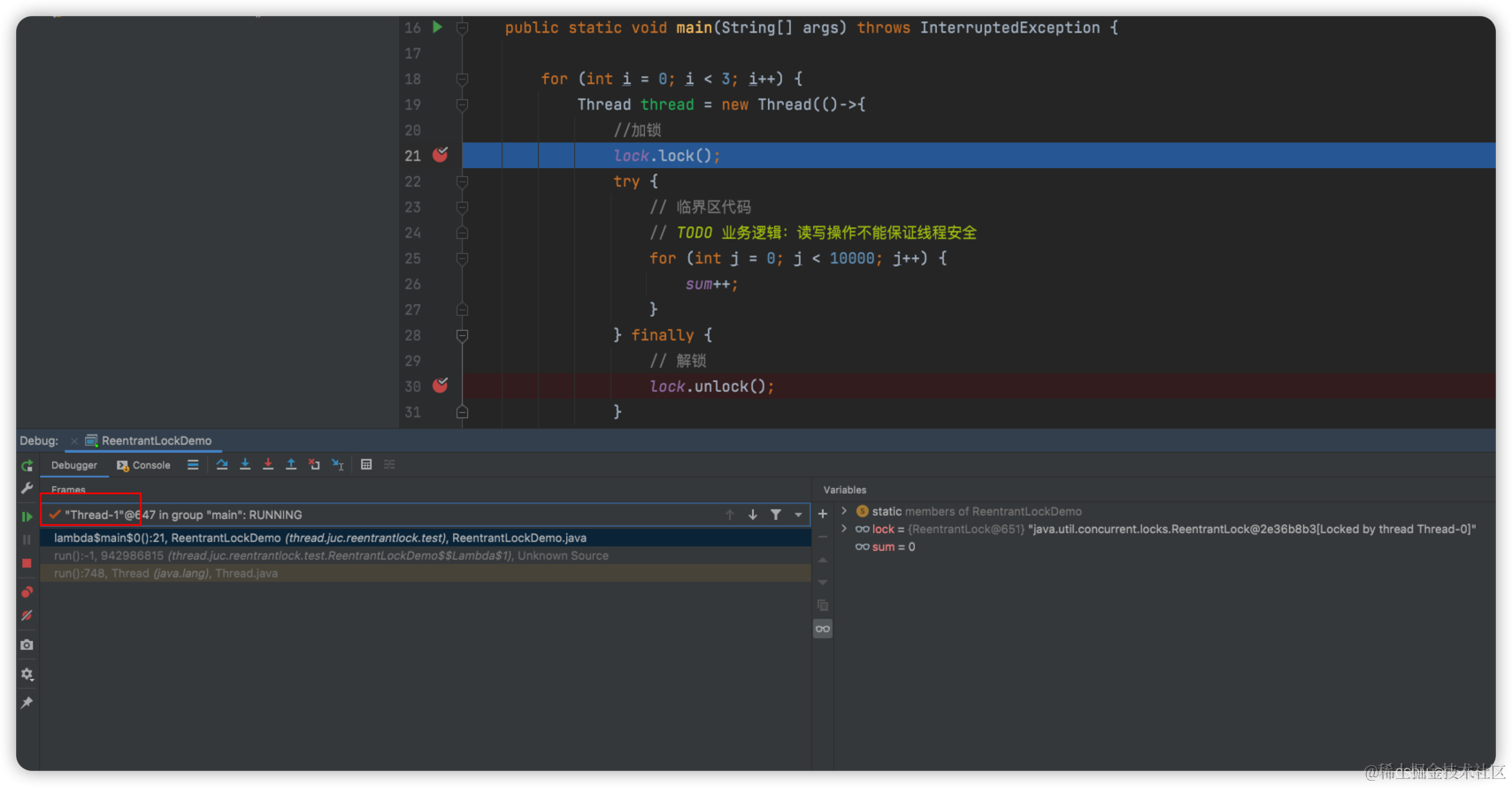
Task: Select sum = 0 variable
Action: (885, 546)
